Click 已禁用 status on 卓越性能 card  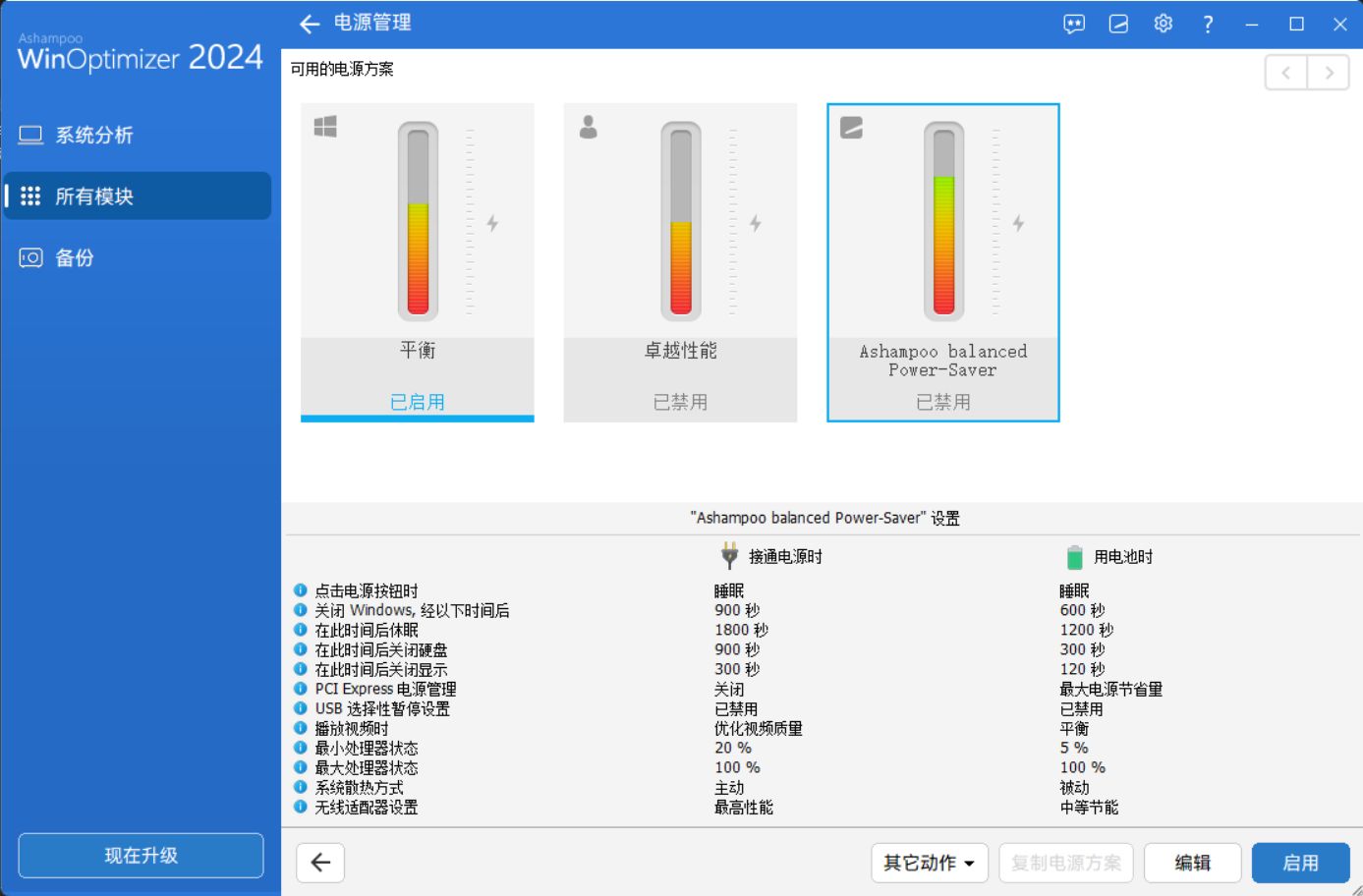click(680, 402)
